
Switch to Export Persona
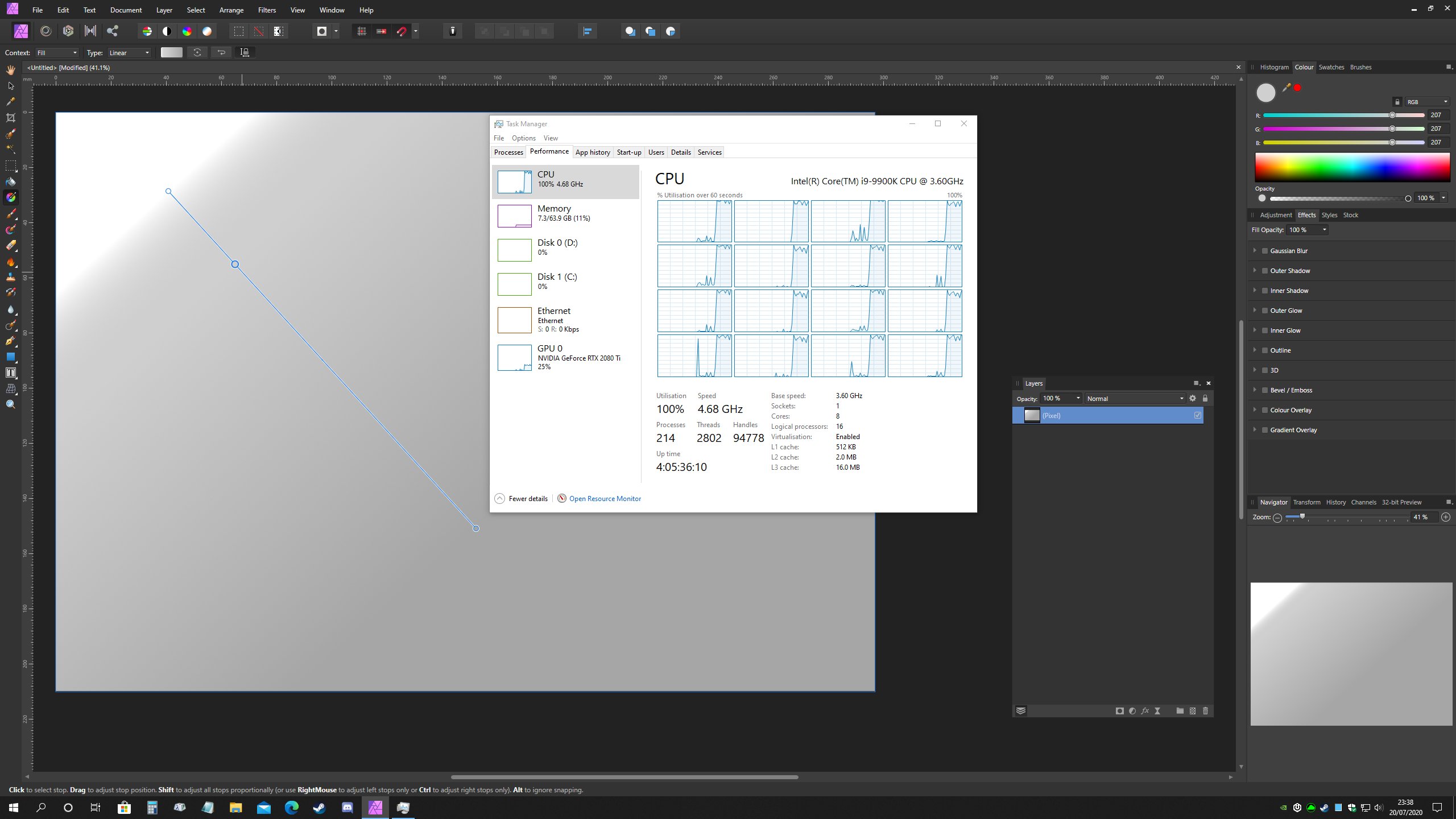113,31
